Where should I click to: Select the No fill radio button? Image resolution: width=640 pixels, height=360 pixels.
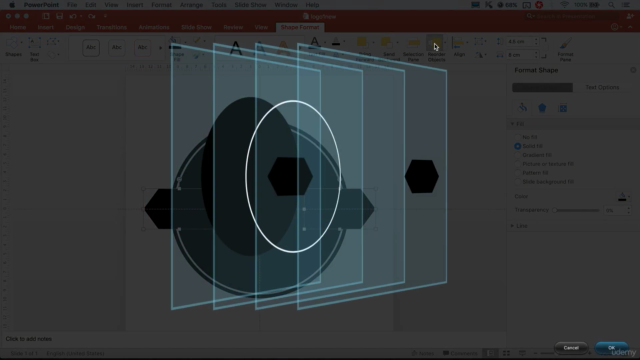(x=518, y=137)
